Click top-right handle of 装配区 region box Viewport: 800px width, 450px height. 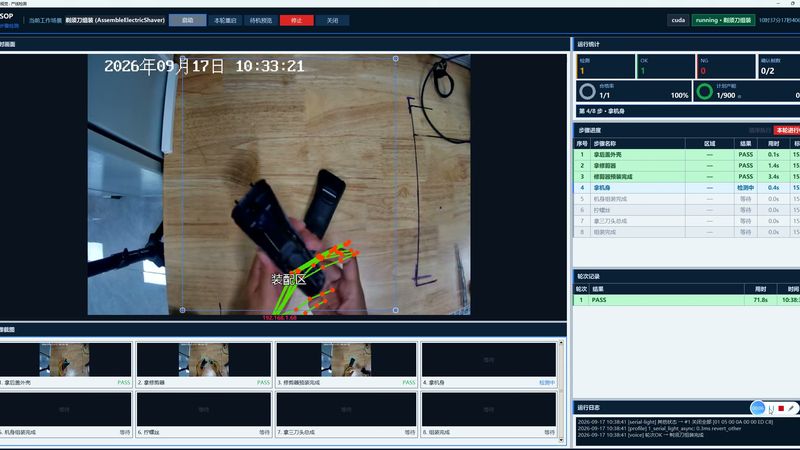(395, 59)
